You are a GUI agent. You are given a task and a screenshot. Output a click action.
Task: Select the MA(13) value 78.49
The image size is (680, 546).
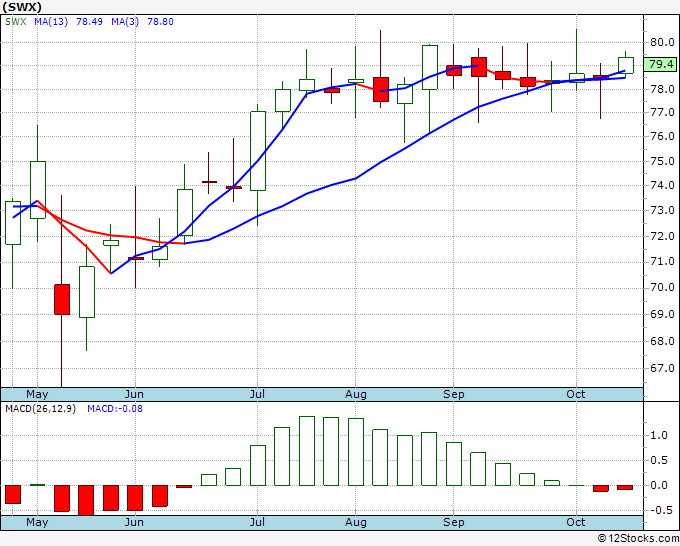click(x=89, y=22)
